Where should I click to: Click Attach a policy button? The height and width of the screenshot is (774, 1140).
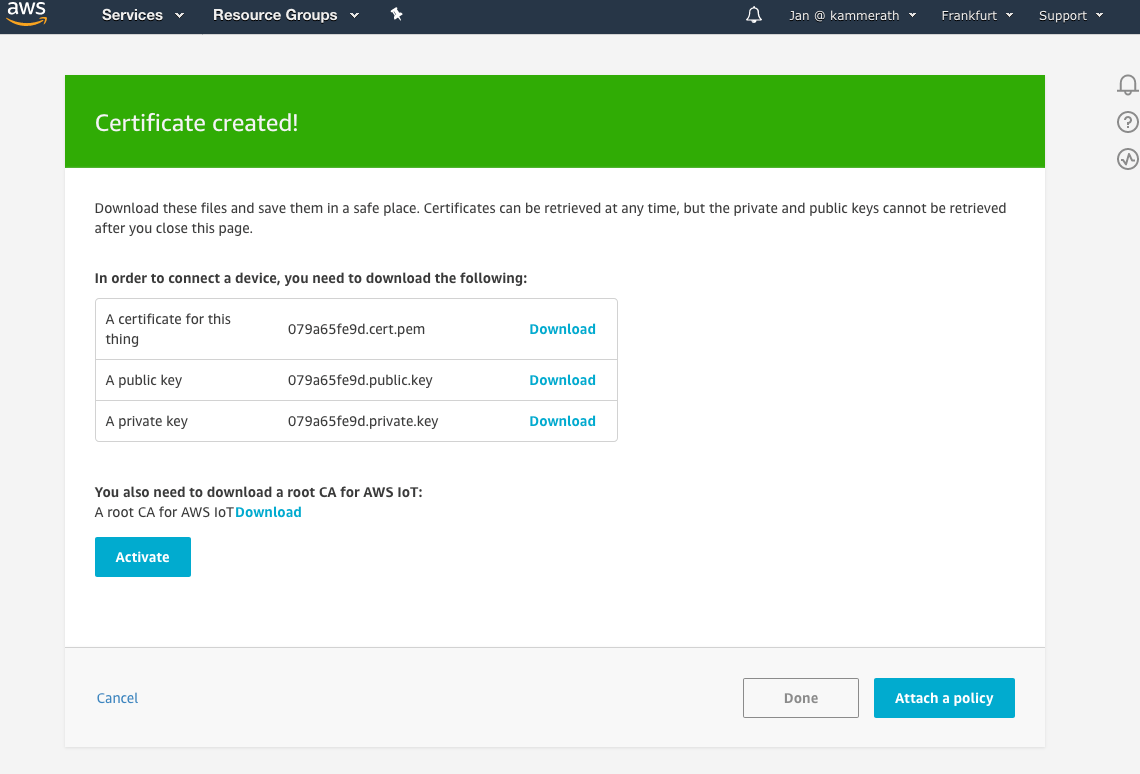pyautogui.click(x=944, y=698)
